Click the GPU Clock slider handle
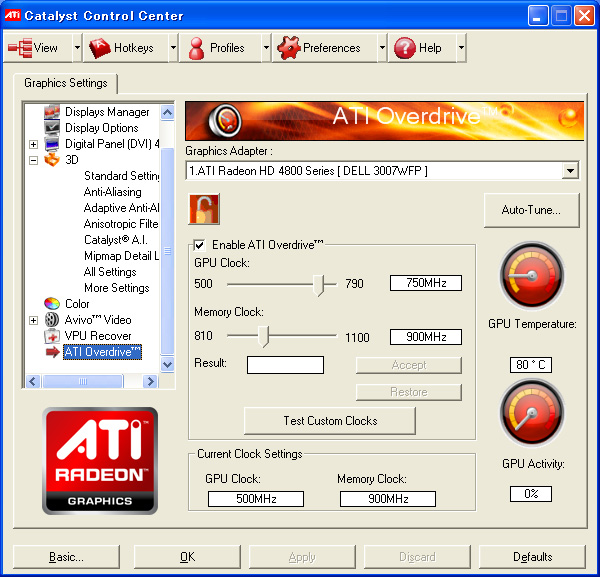The height and width of the screenshot is (577, 600). click(318, 285)
